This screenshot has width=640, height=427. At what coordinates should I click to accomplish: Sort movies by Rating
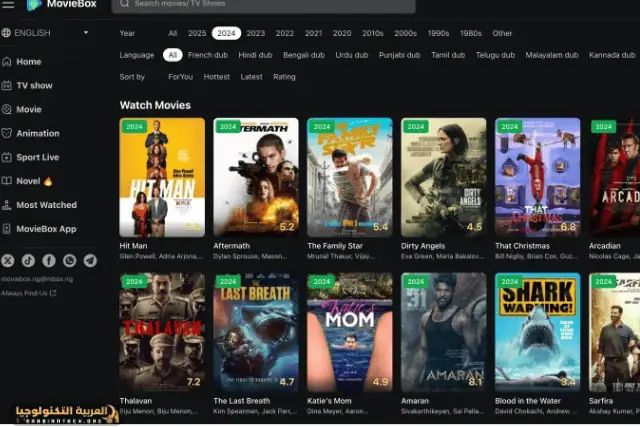click(284, 77)
